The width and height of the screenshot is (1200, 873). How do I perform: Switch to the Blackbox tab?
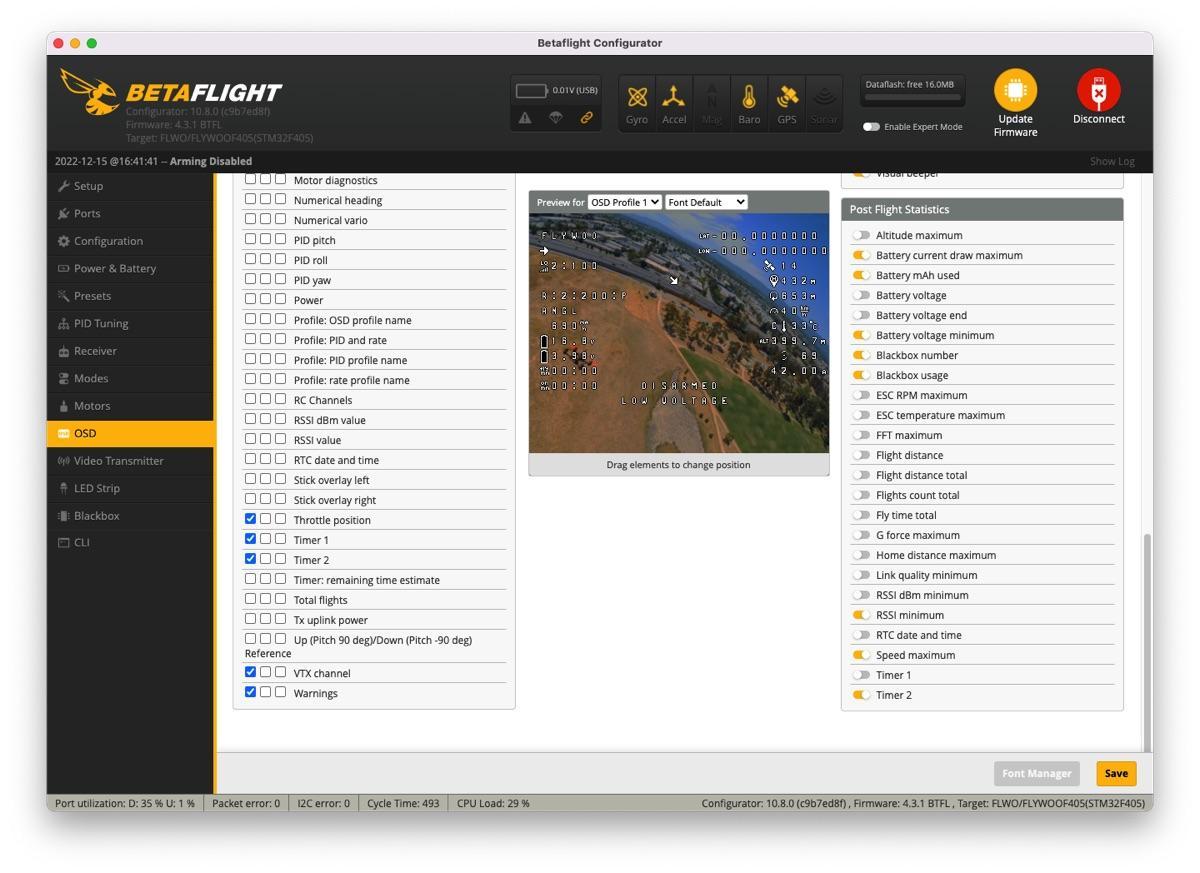130,516
